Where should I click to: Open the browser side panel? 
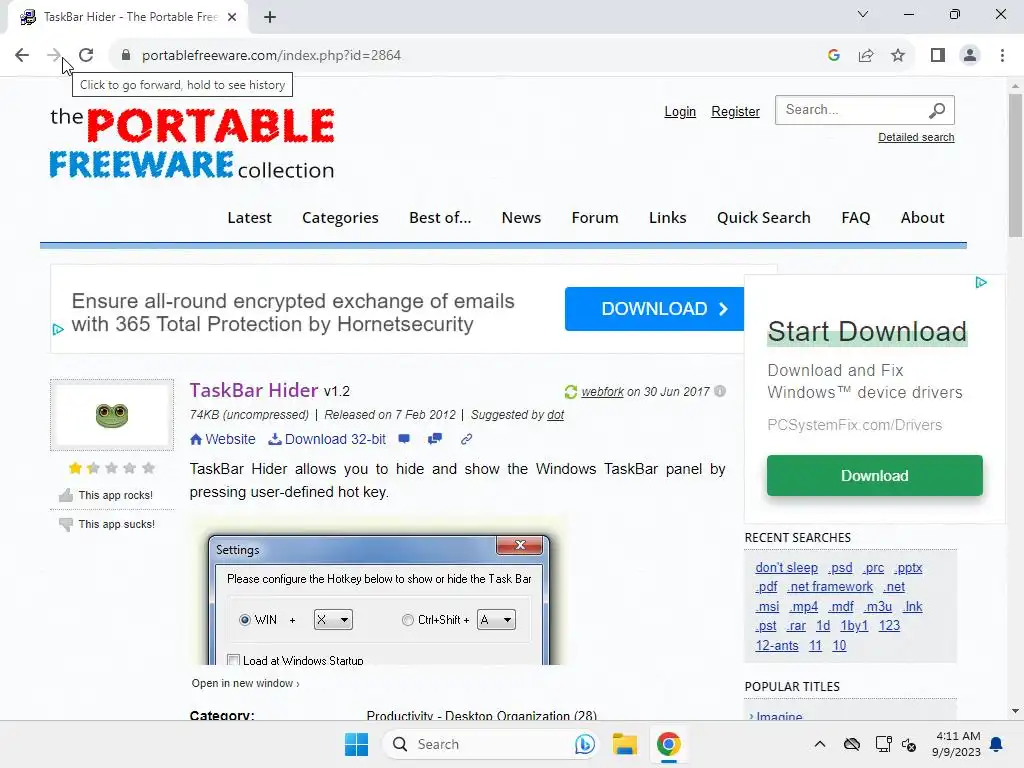click(938, 56)
